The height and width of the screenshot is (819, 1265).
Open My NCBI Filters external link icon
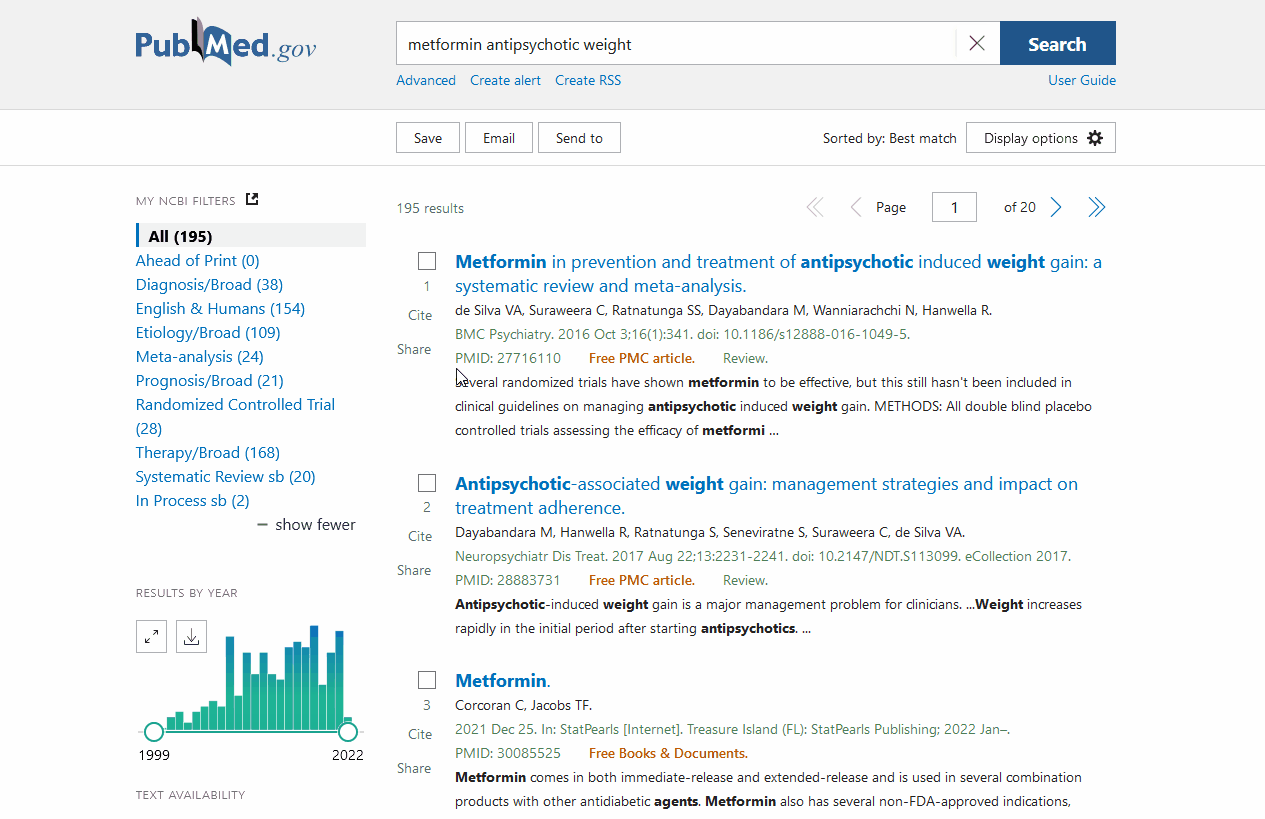tap(252, 199)
